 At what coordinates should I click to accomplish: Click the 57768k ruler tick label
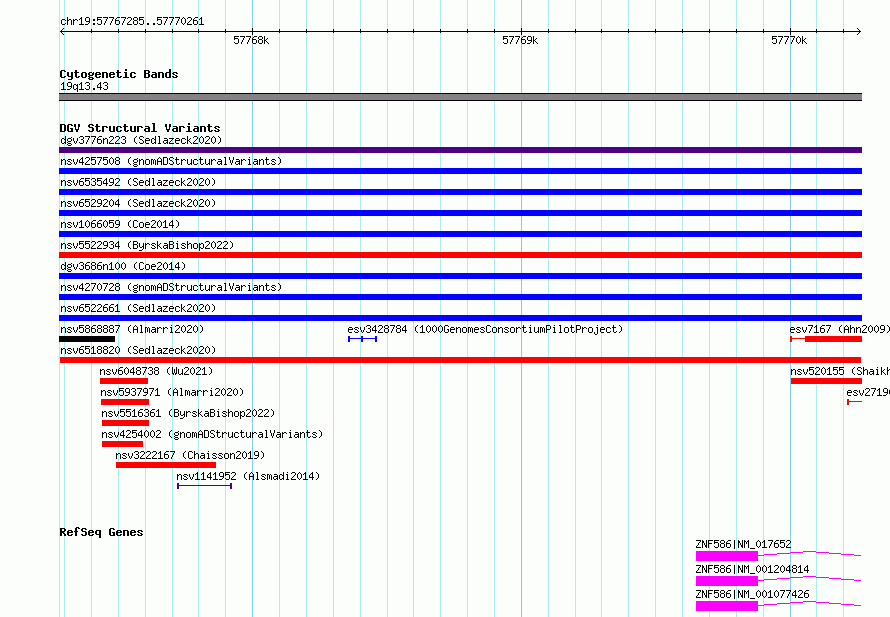251,40
